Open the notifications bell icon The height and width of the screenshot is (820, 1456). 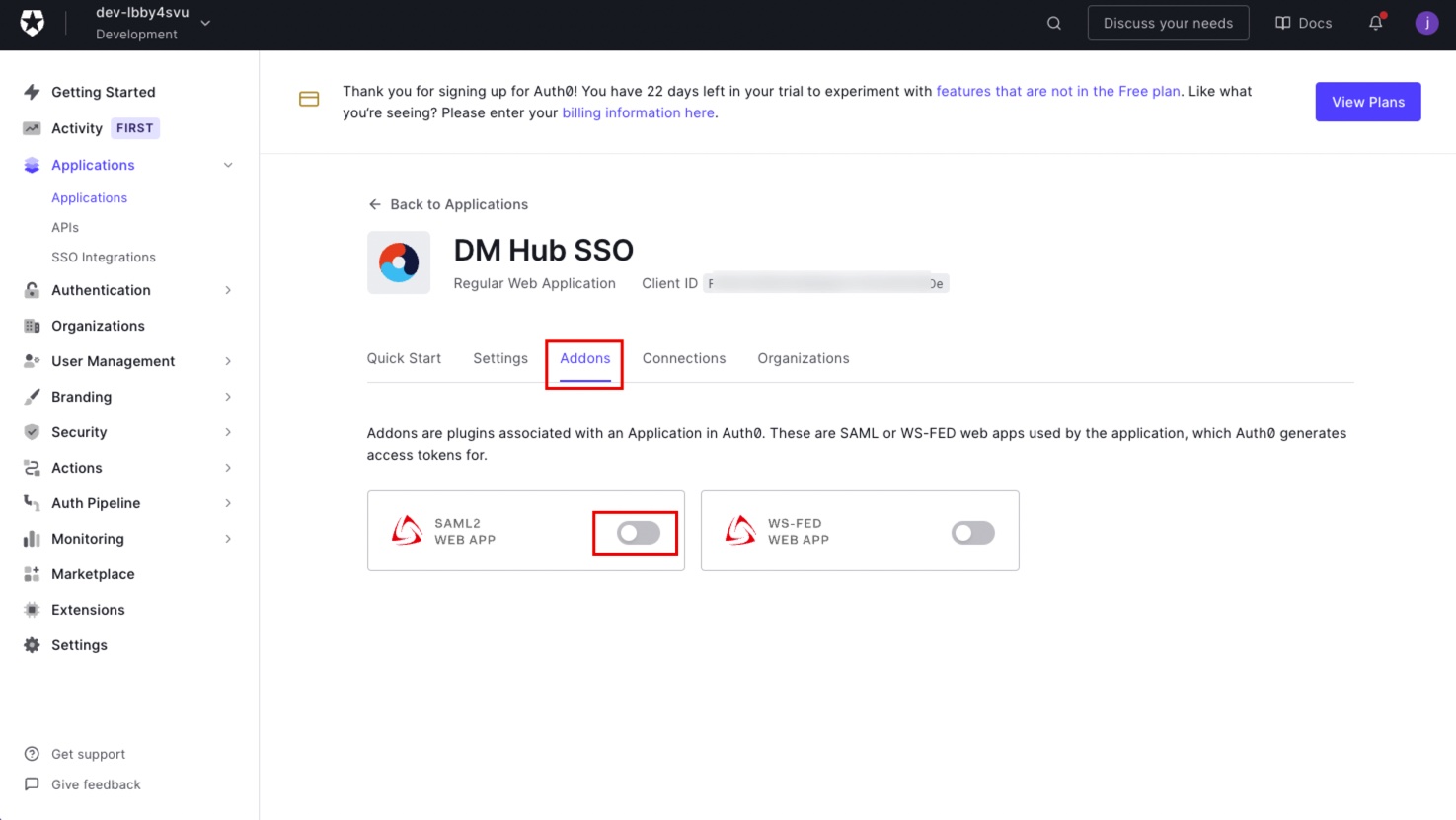pos(1376,23)
